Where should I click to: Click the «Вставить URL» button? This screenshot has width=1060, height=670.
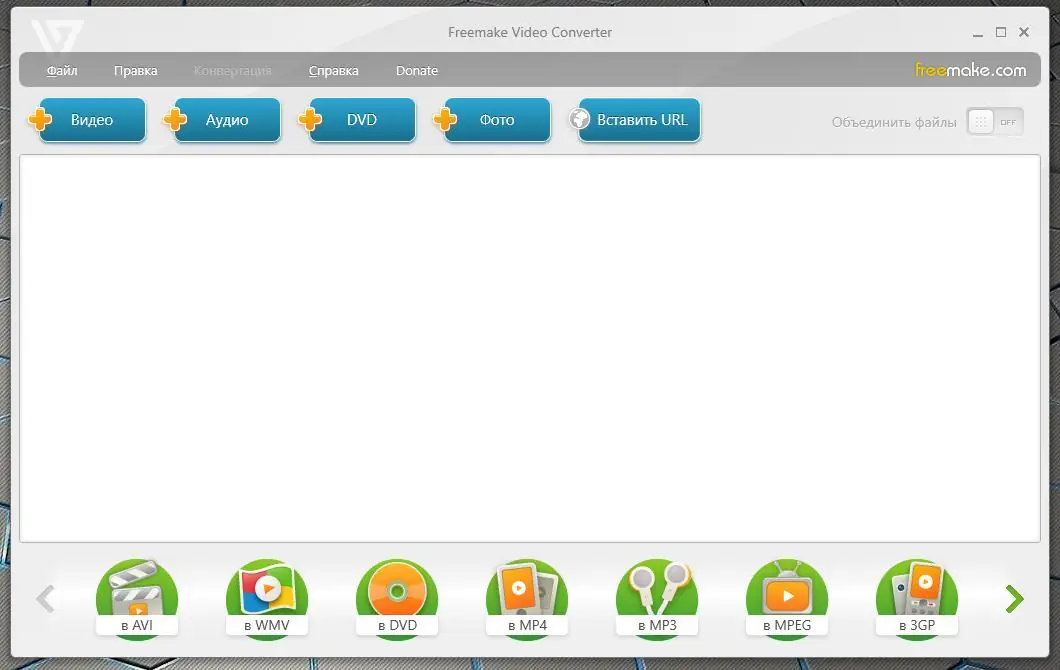tap(634, 119)
